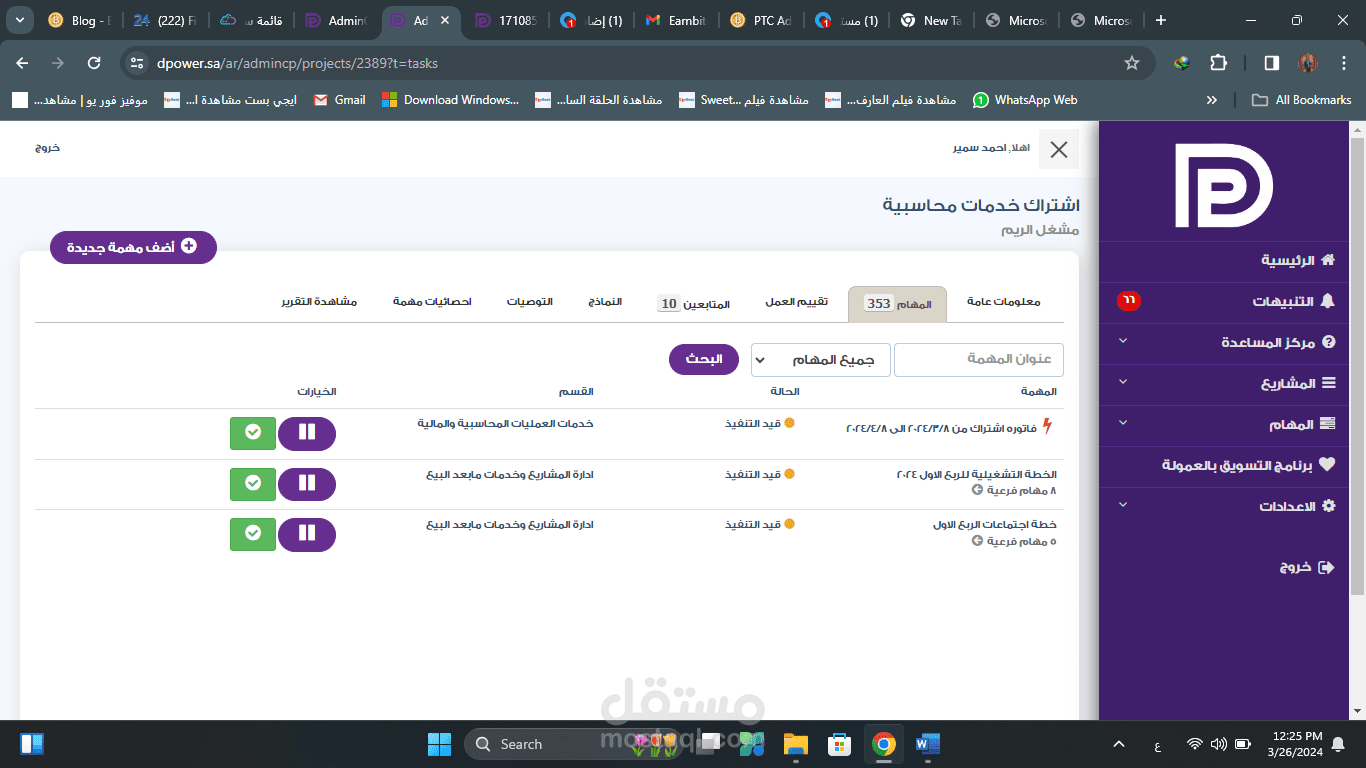This screenshot has height=768, width=1366.
Task: Open برنامج التسويق بالعمولة in sidebar
Action: (x=1248, y=465)
